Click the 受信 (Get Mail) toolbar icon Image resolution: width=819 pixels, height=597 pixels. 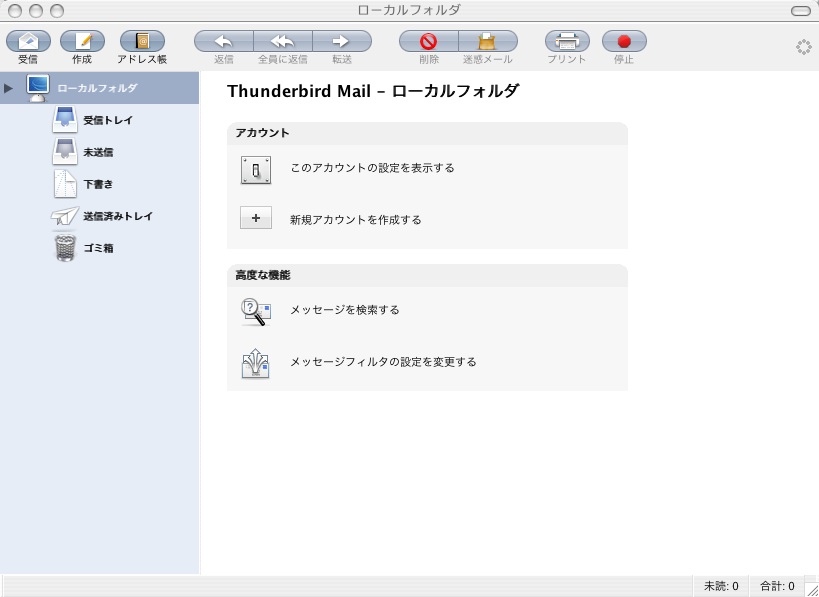pyautogui.click(x=28, y=41)
